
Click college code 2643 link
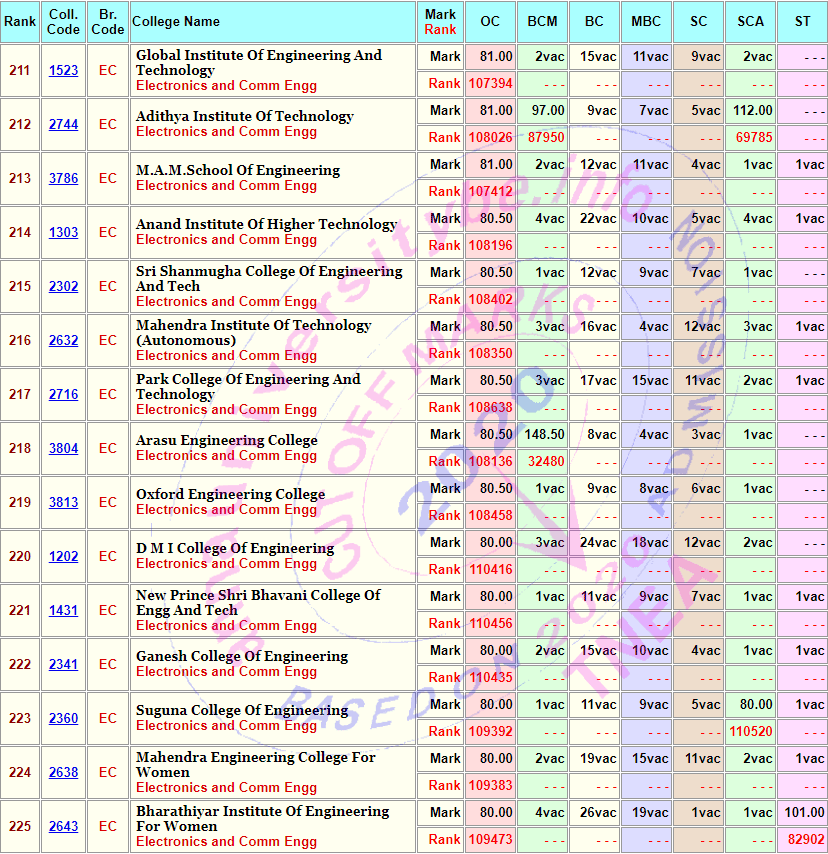tap(63, 827)
